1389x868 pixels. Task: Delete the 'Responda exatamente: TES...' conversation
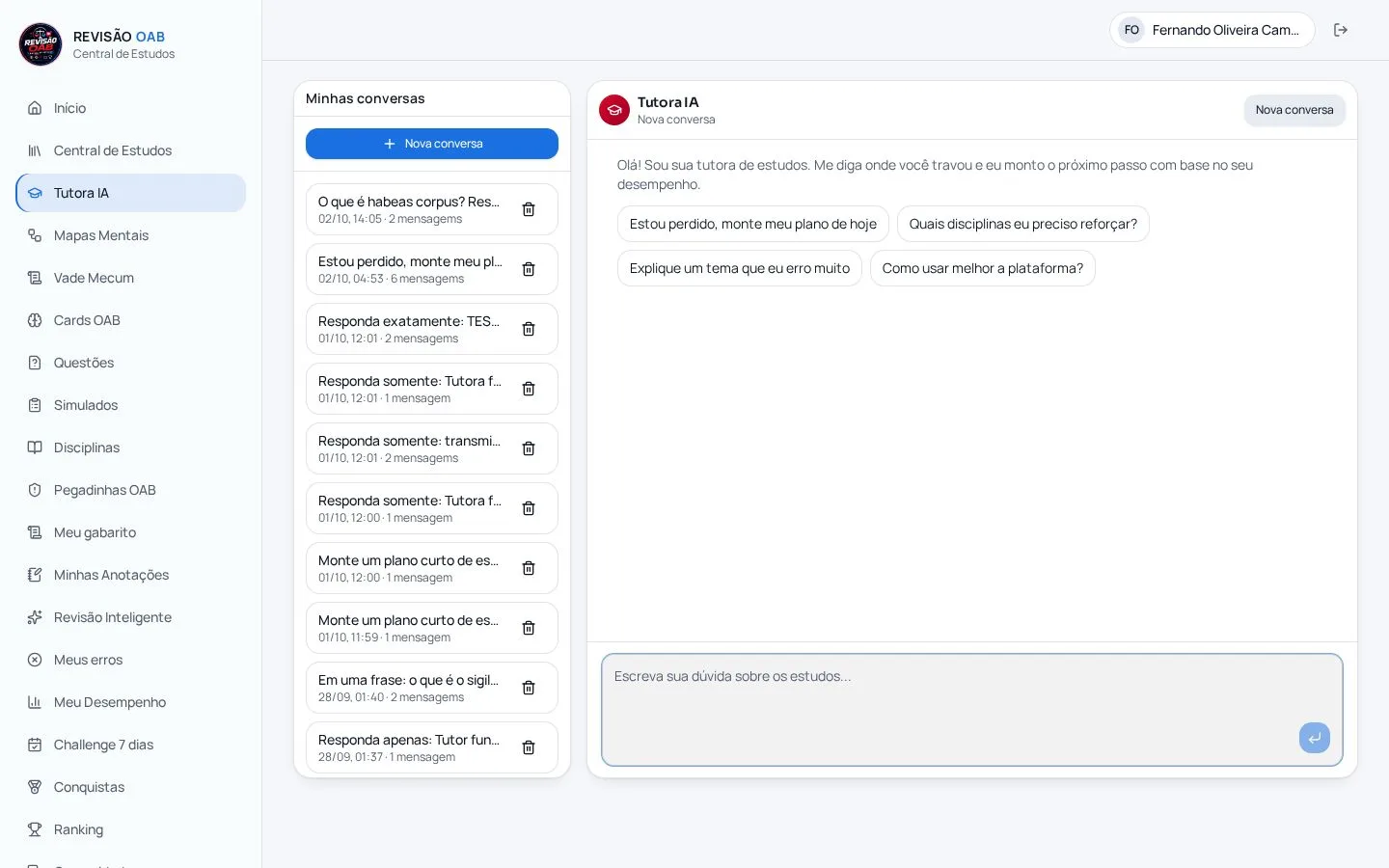pyautogui.click(x=529, y=329)
